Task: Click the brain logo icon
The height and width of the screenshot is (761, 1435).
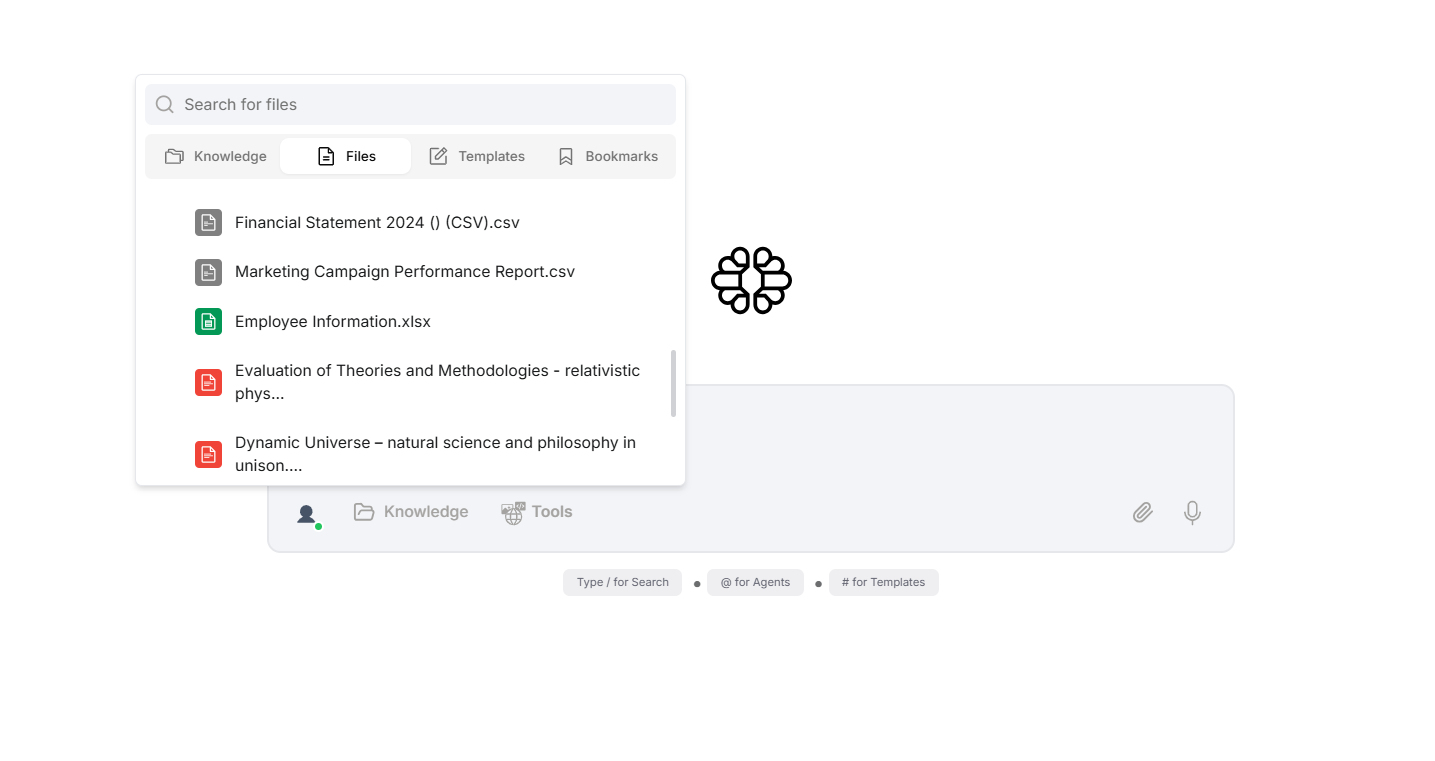Action: [751, 280]
